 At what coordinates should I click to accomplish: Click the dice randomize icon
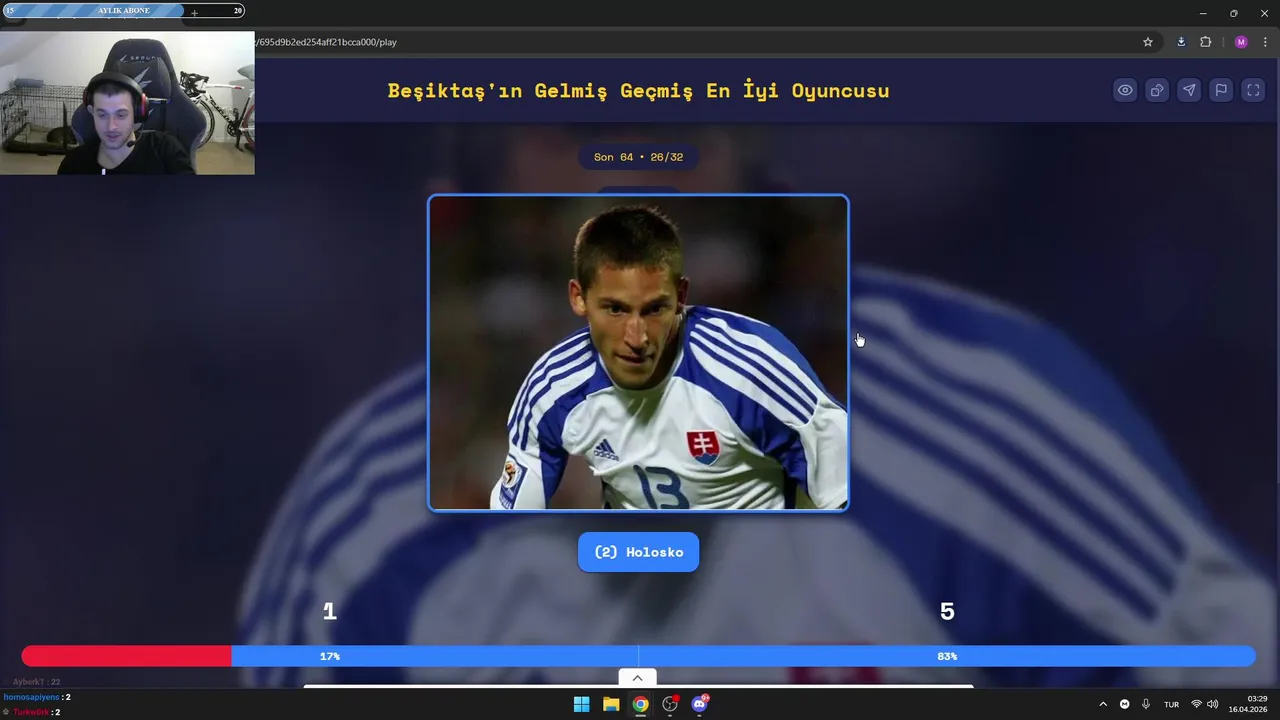[1157, 90]
